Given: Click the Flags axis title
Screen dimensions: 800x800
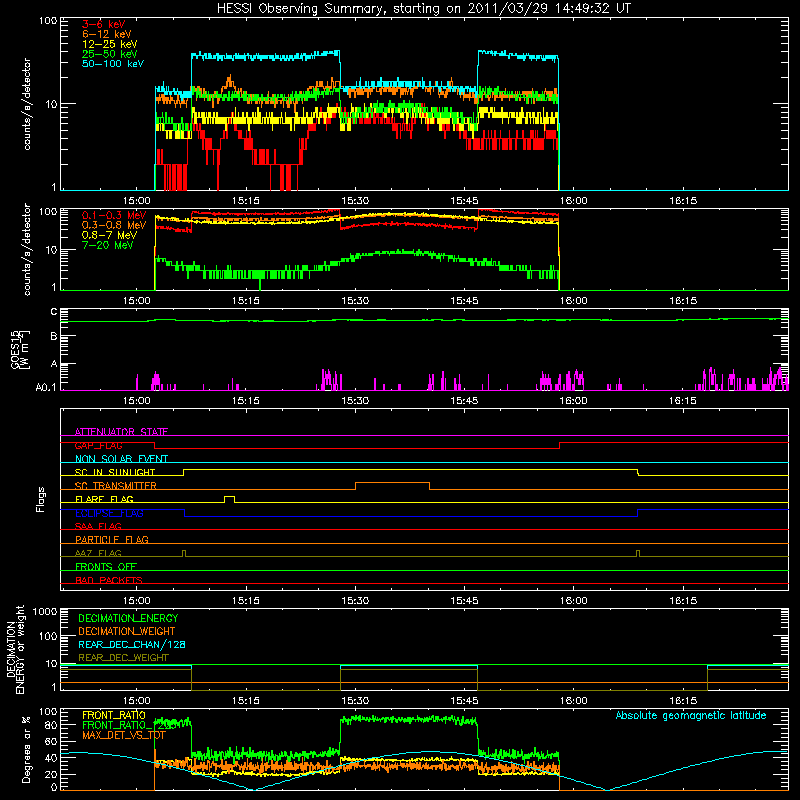Looking at the screenshot, I should click(x=40, y=499).
